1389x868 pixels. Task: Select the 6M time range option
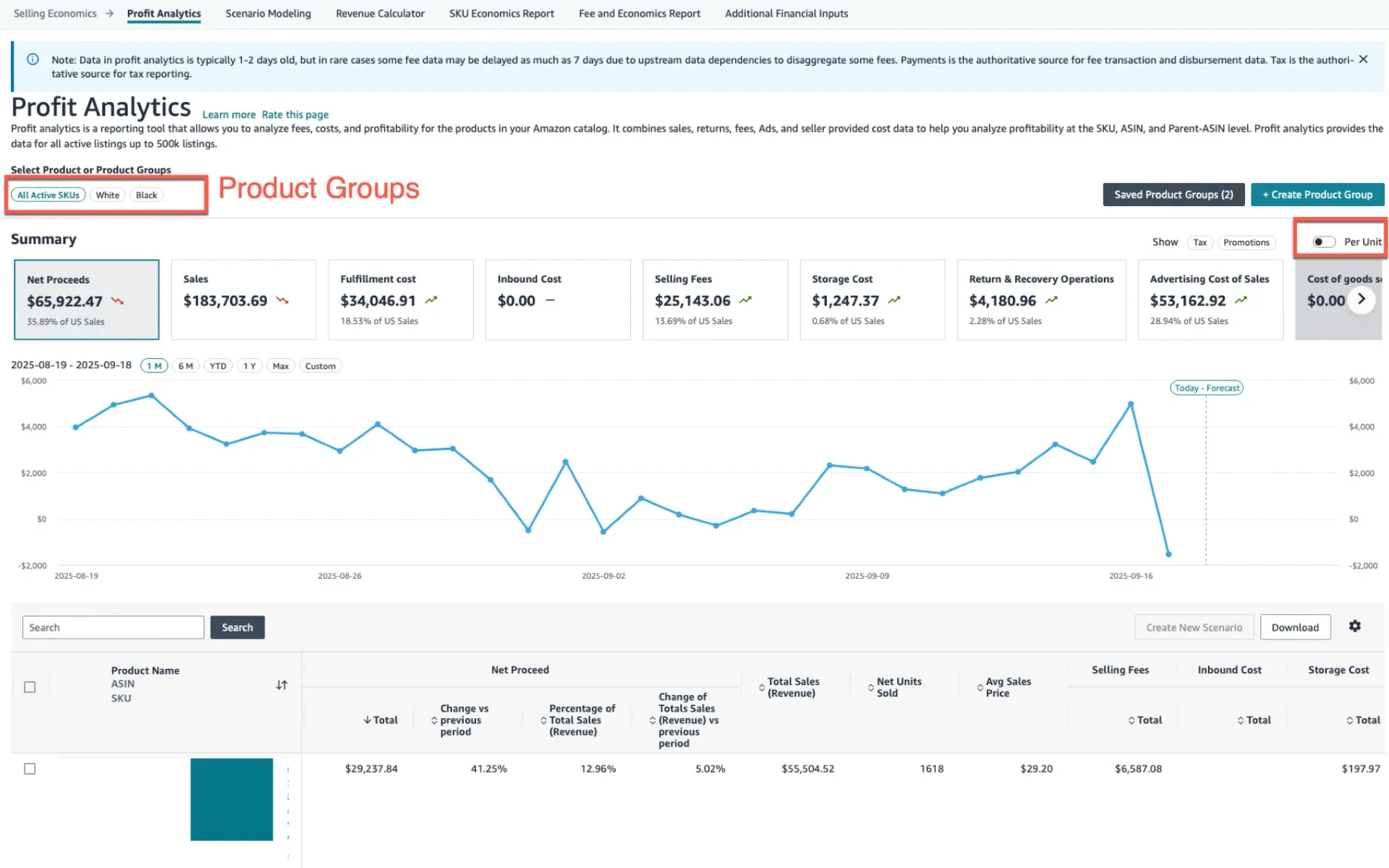coord(186,365)
